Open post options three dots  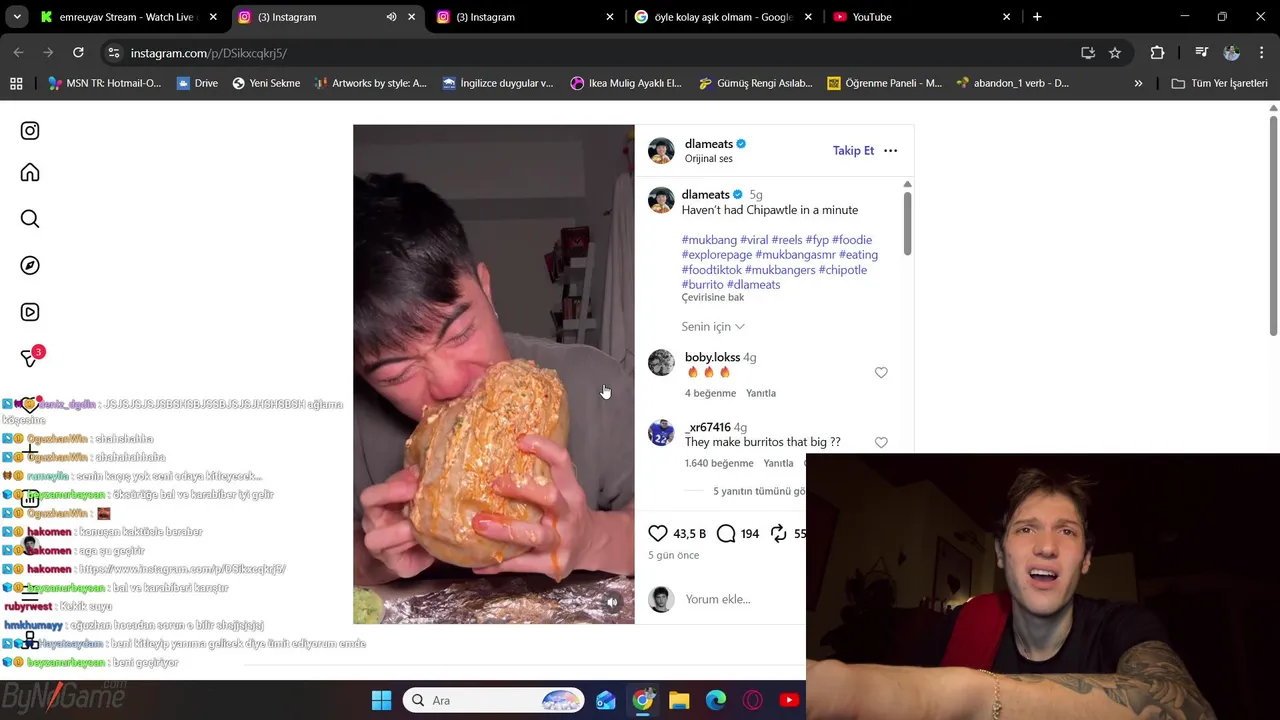click(890, 150)
